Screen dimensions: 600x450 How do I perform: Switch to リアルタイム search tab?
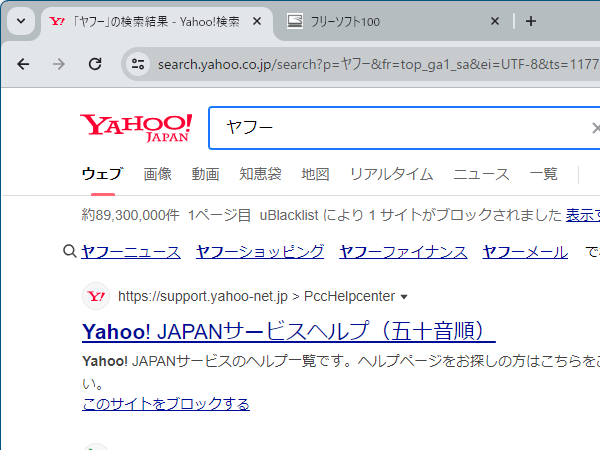[391, 174]
